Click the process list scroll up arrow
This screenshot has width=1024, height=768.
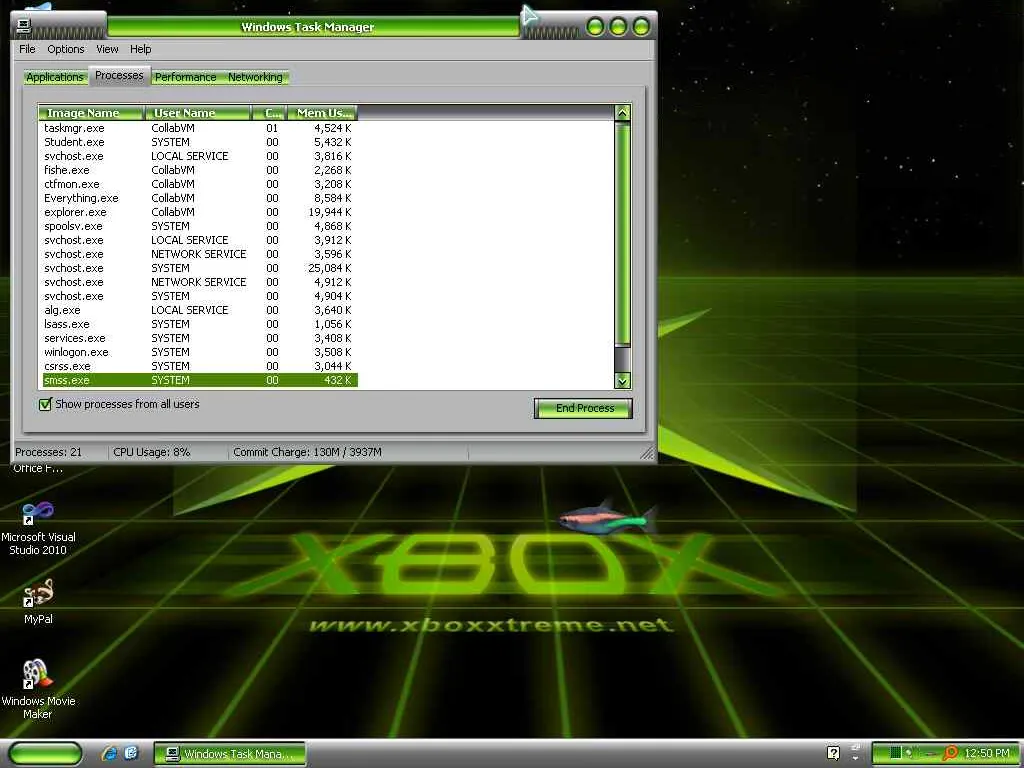(622, 112)
